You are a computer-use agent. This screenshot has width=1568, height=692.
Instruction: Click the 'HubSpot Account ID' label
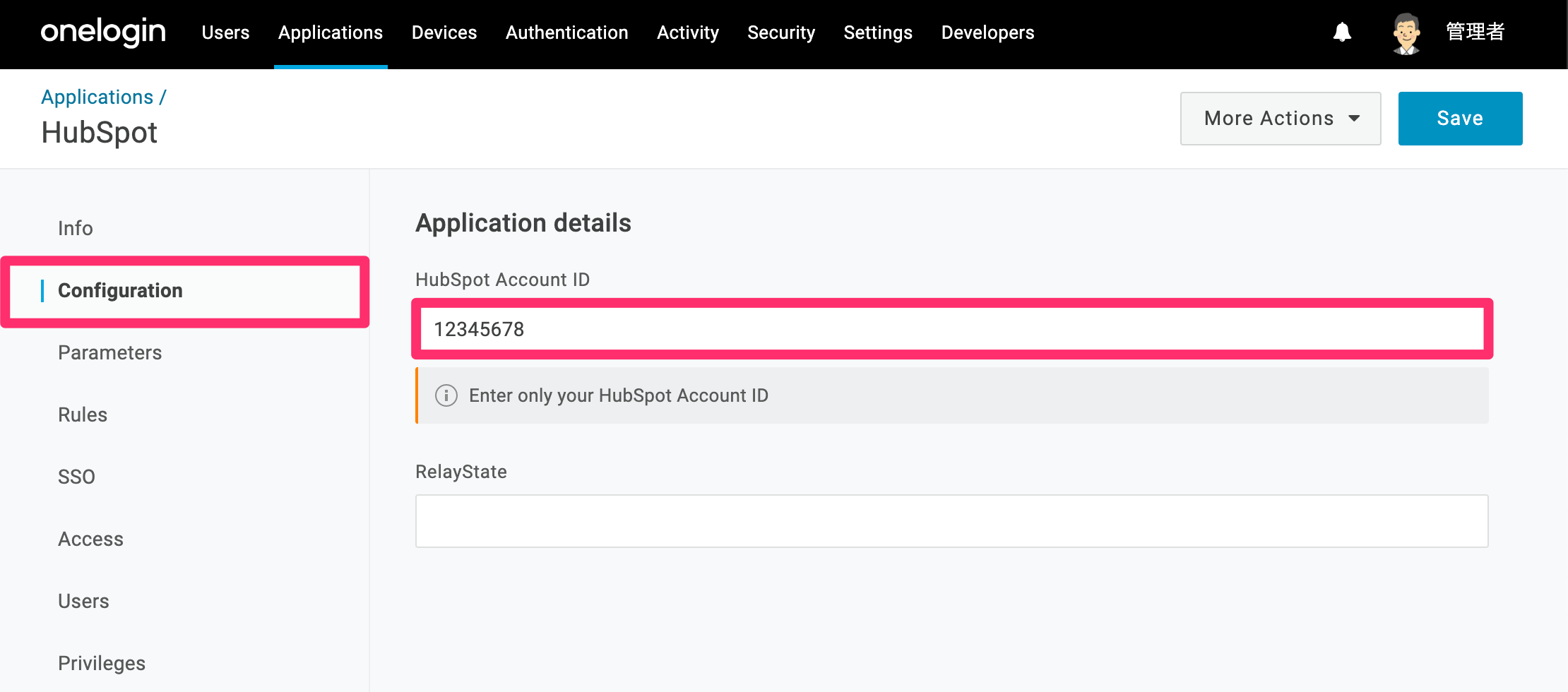coord(502,280)
